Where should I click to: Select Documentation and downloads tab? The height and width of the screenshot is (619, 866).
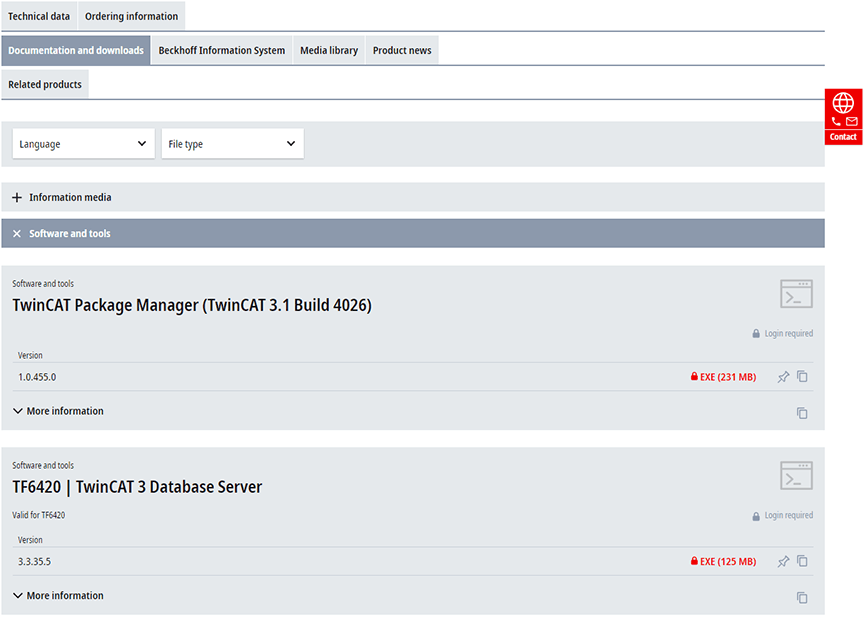coord(76,50)
